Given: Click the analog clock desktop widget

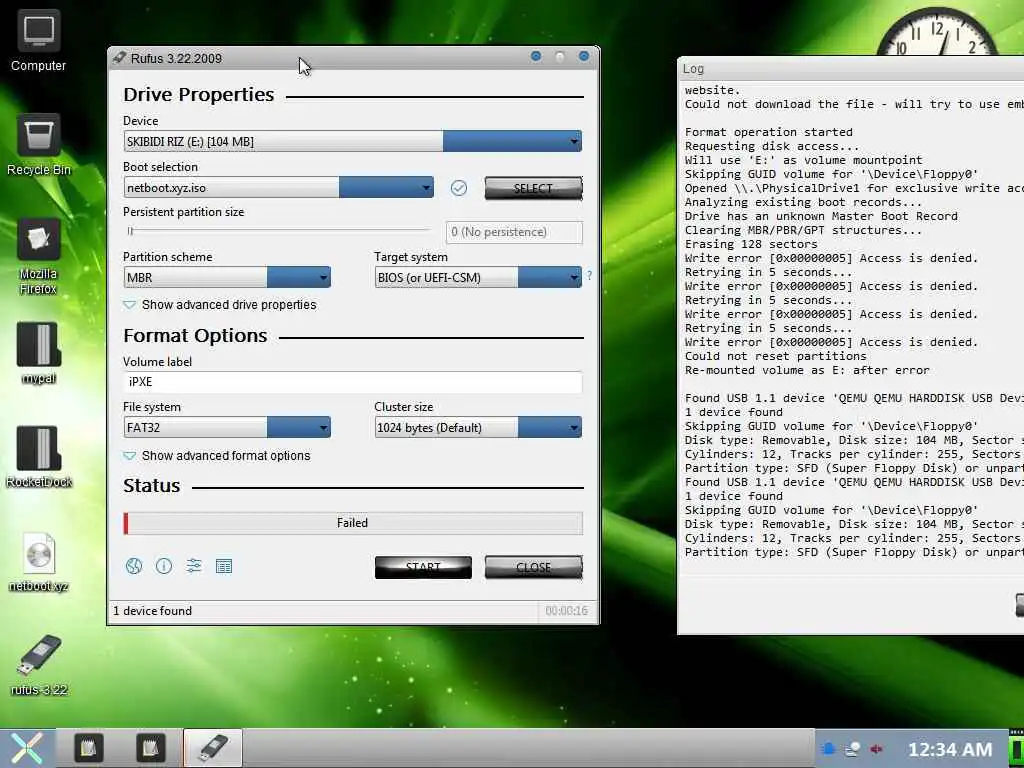Looking at the screenshot, I should click(936, 32).
